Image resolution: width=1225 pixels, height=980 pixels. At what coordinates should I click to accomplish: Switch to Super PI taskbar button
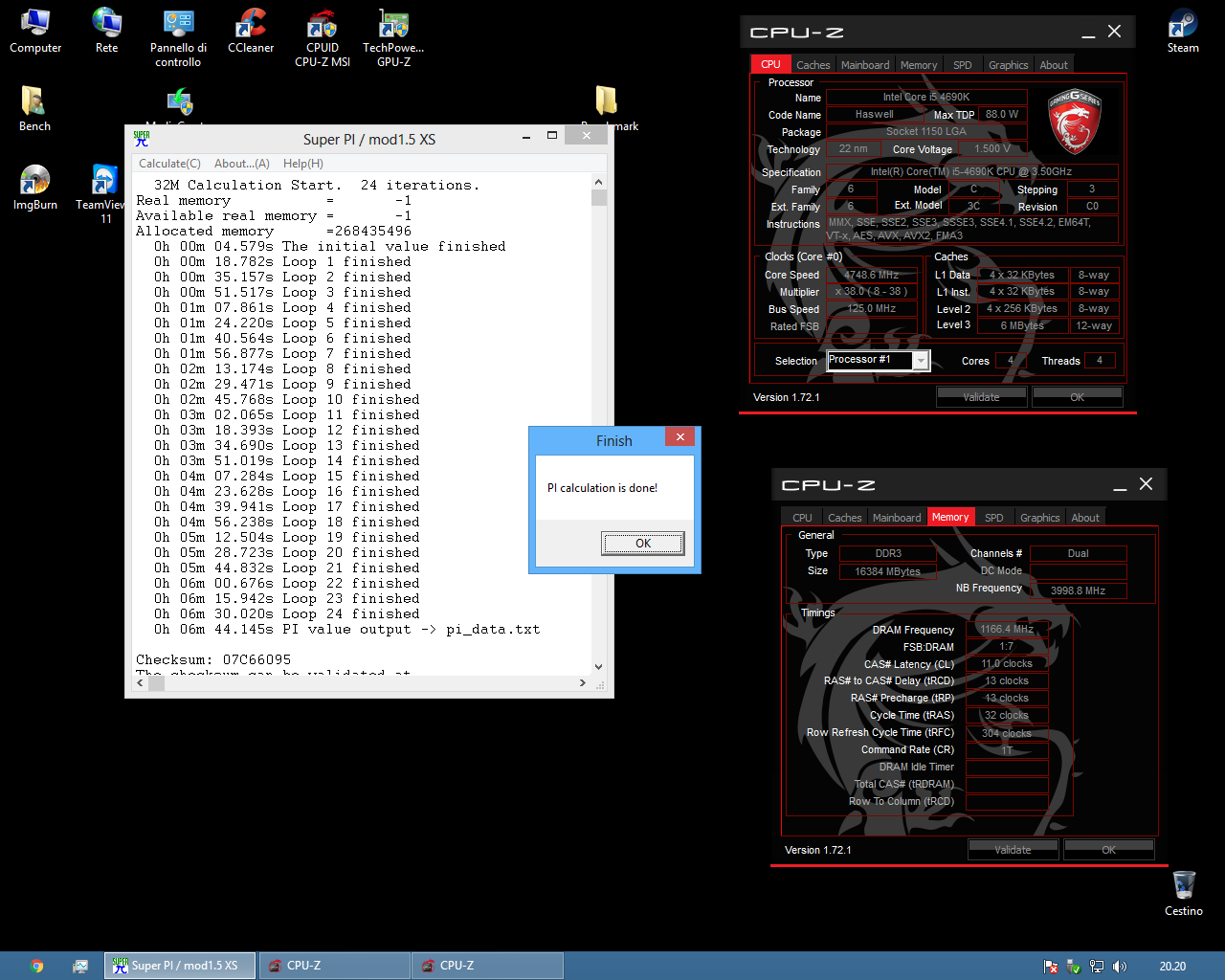coord(180,966)
